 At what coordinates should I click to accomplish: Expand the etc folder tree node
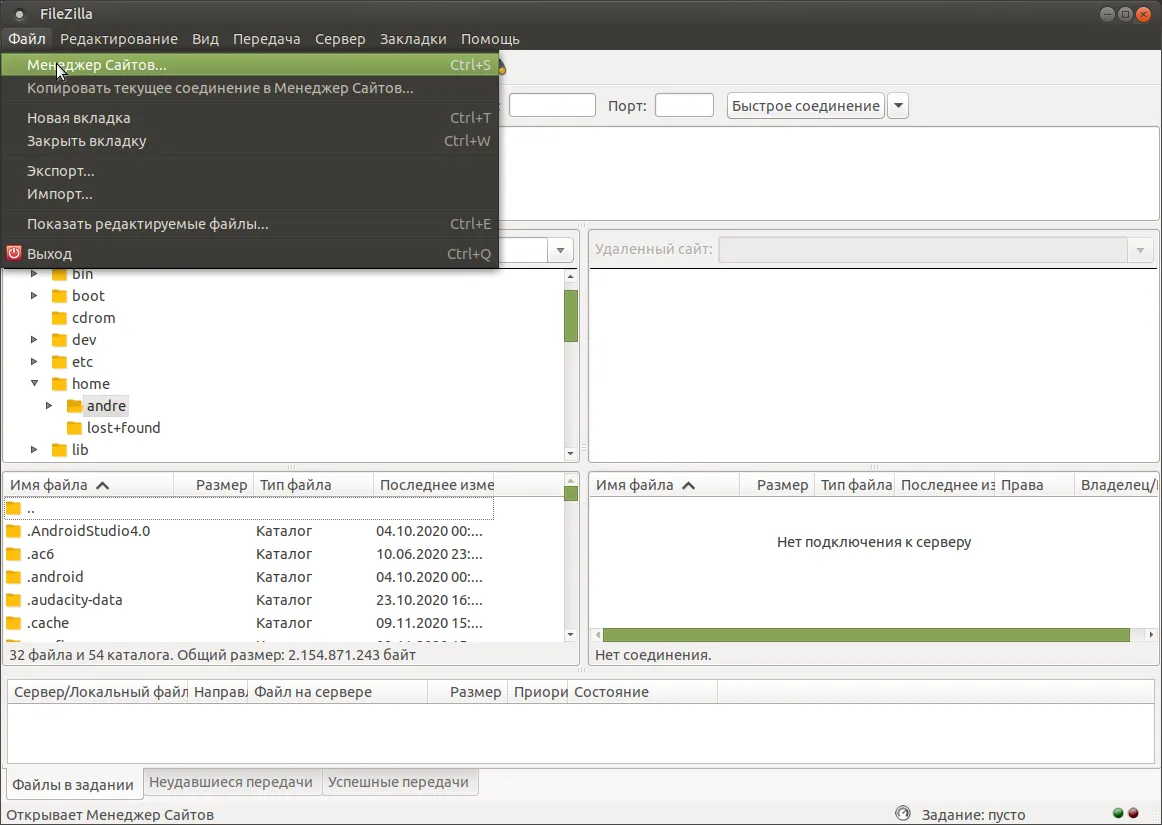click(x=34, y=361)
